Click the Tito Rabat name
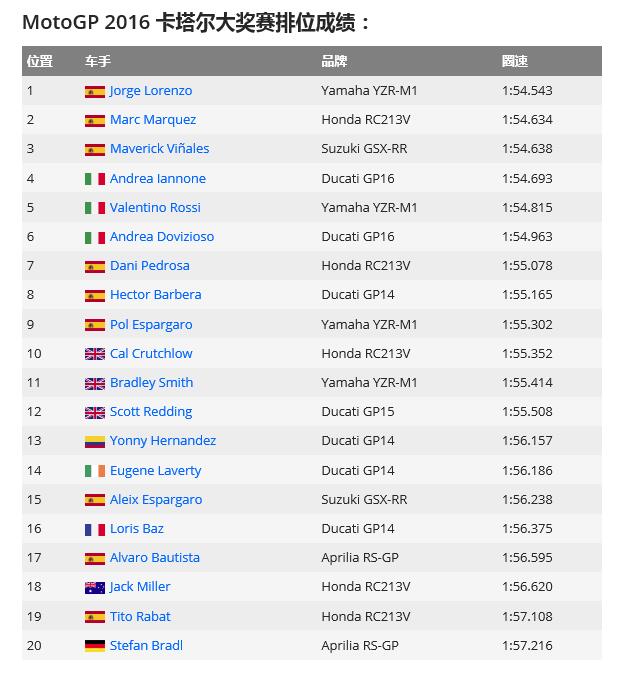The height and width of the screenshot is (678, 619). [140, 617]
